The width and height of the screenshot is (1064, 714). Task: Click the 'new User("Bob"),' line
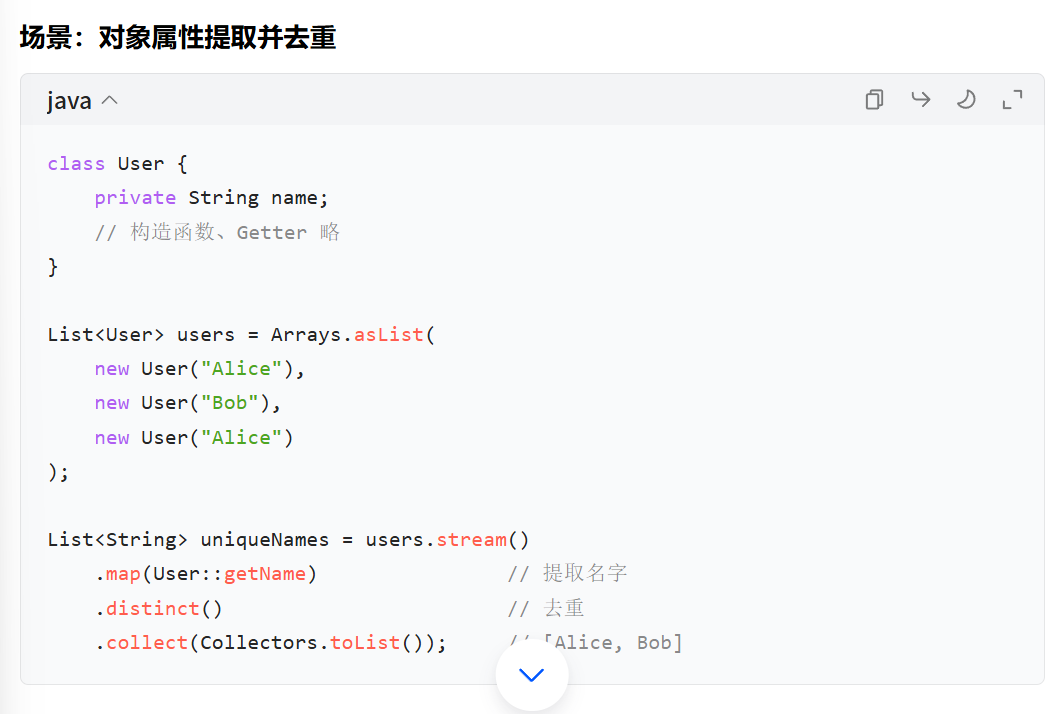click(x=187, y=403)
